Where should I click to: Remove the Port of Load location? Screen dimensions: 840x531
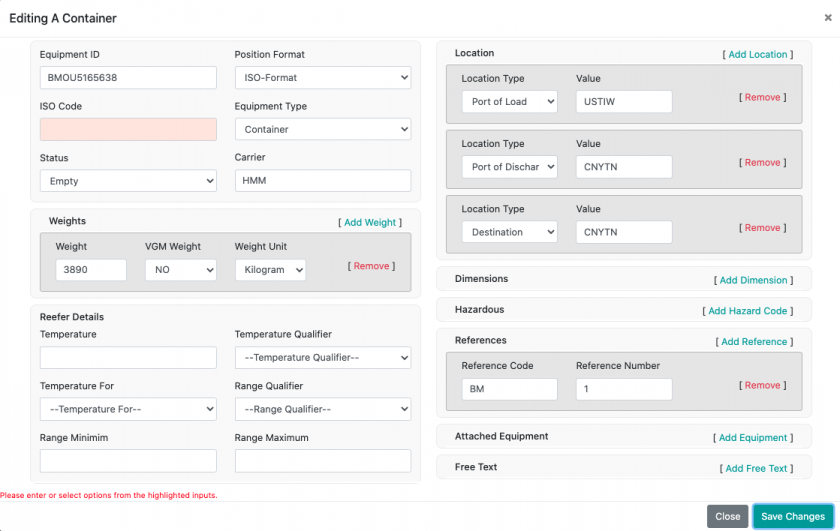point(762,98)
